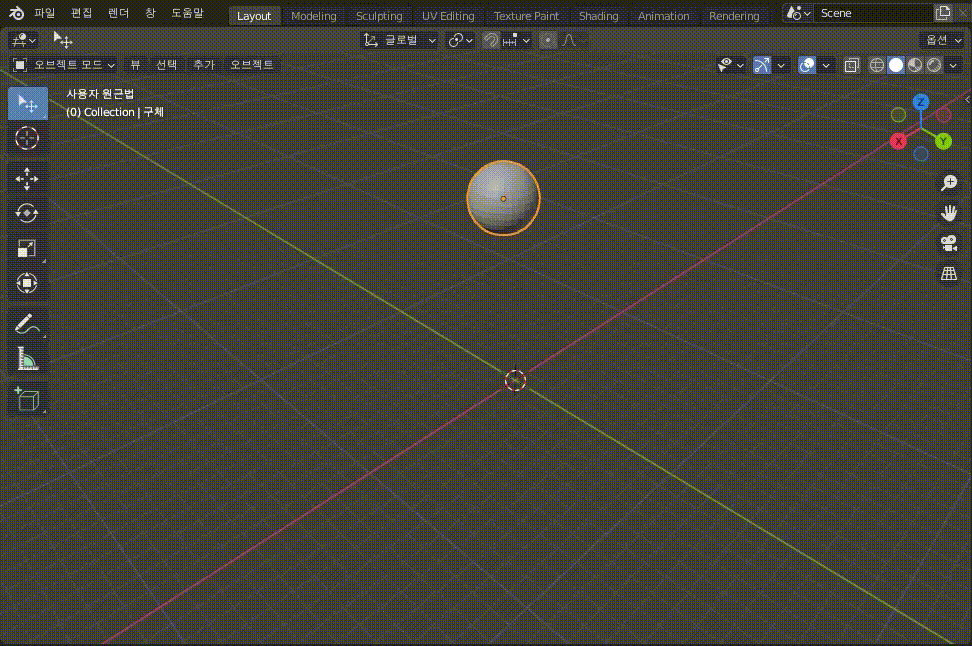Switch to material preview shading
The image size is (972, 646).
click(915, 65)
